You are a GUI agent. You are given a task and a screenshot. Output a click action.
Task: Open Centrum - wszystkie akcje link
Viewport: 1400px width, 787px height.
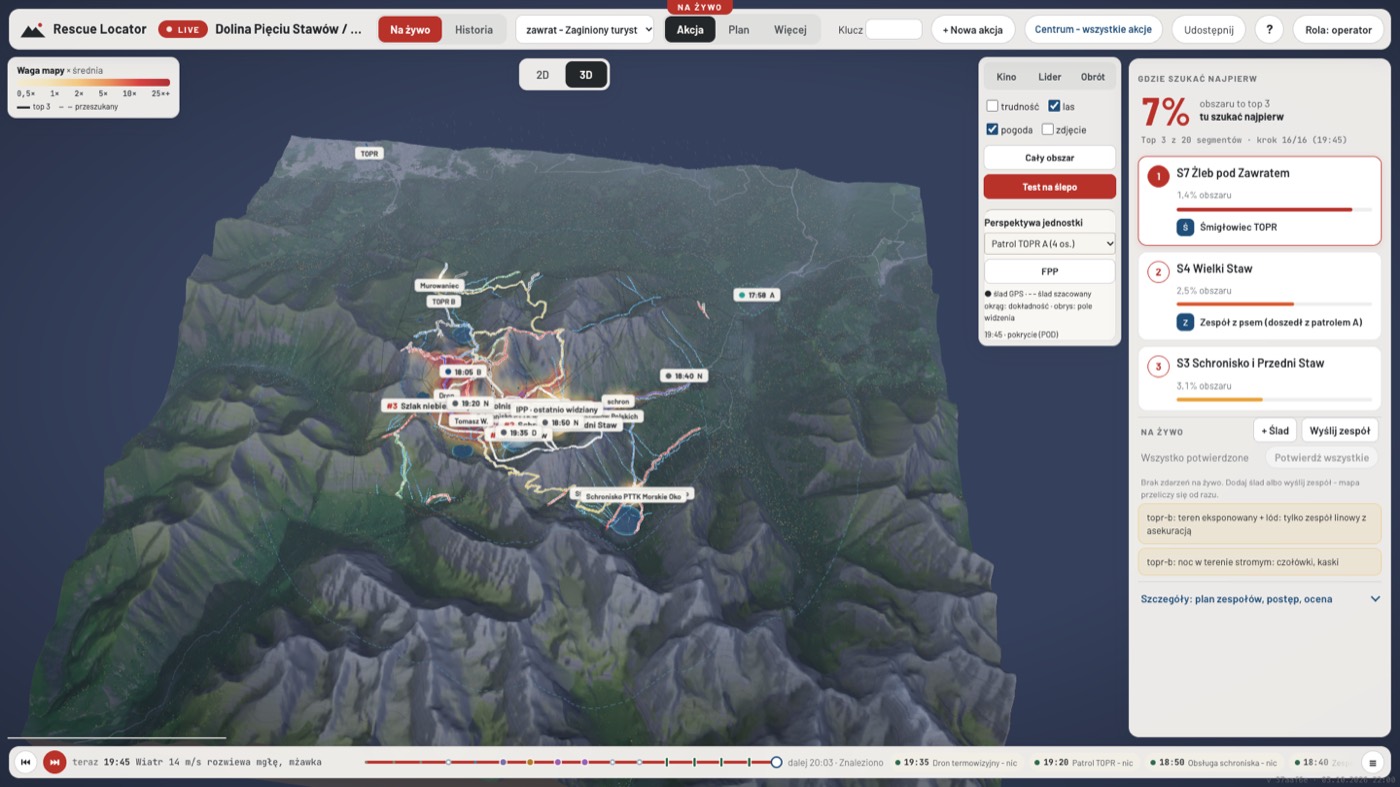(x=1093, y=30)
